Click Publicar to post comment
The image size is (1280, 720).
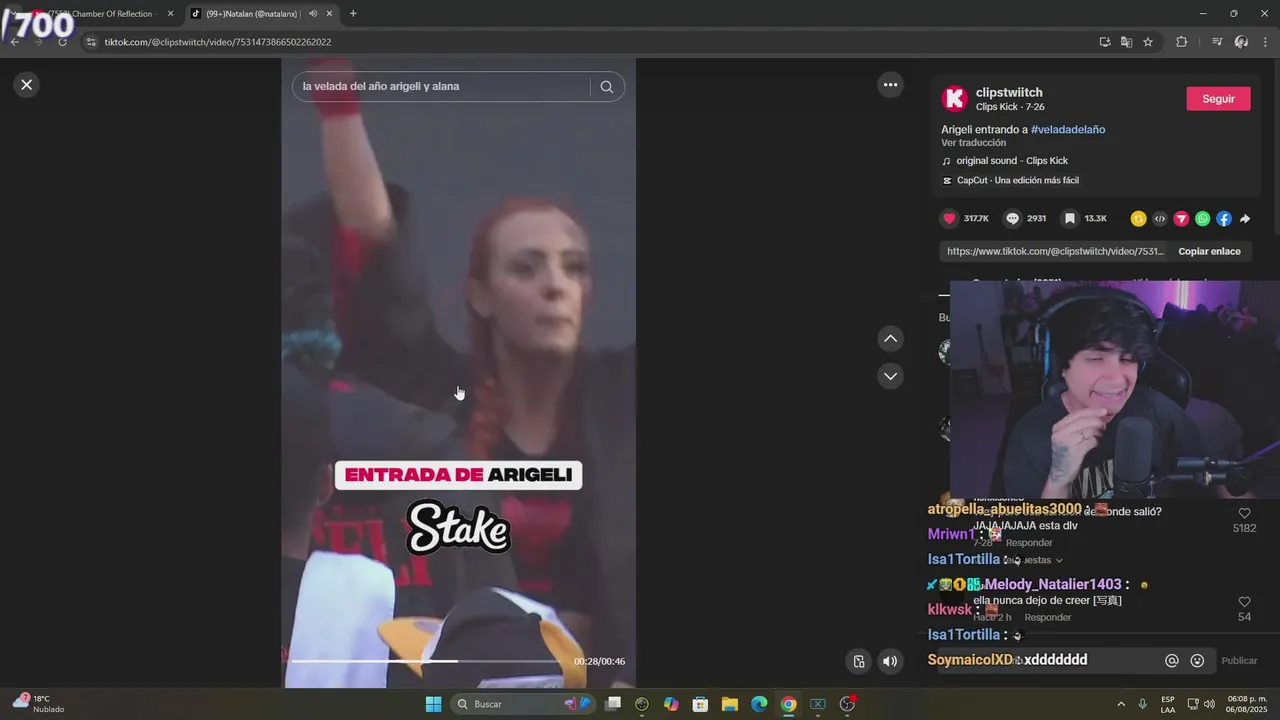1239,661
